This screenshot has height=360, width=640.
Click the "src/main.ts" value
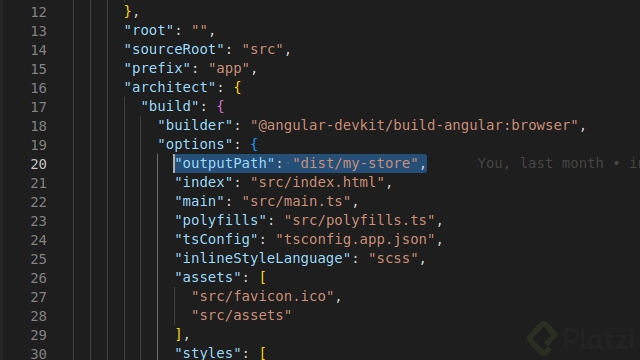point(297,201)
